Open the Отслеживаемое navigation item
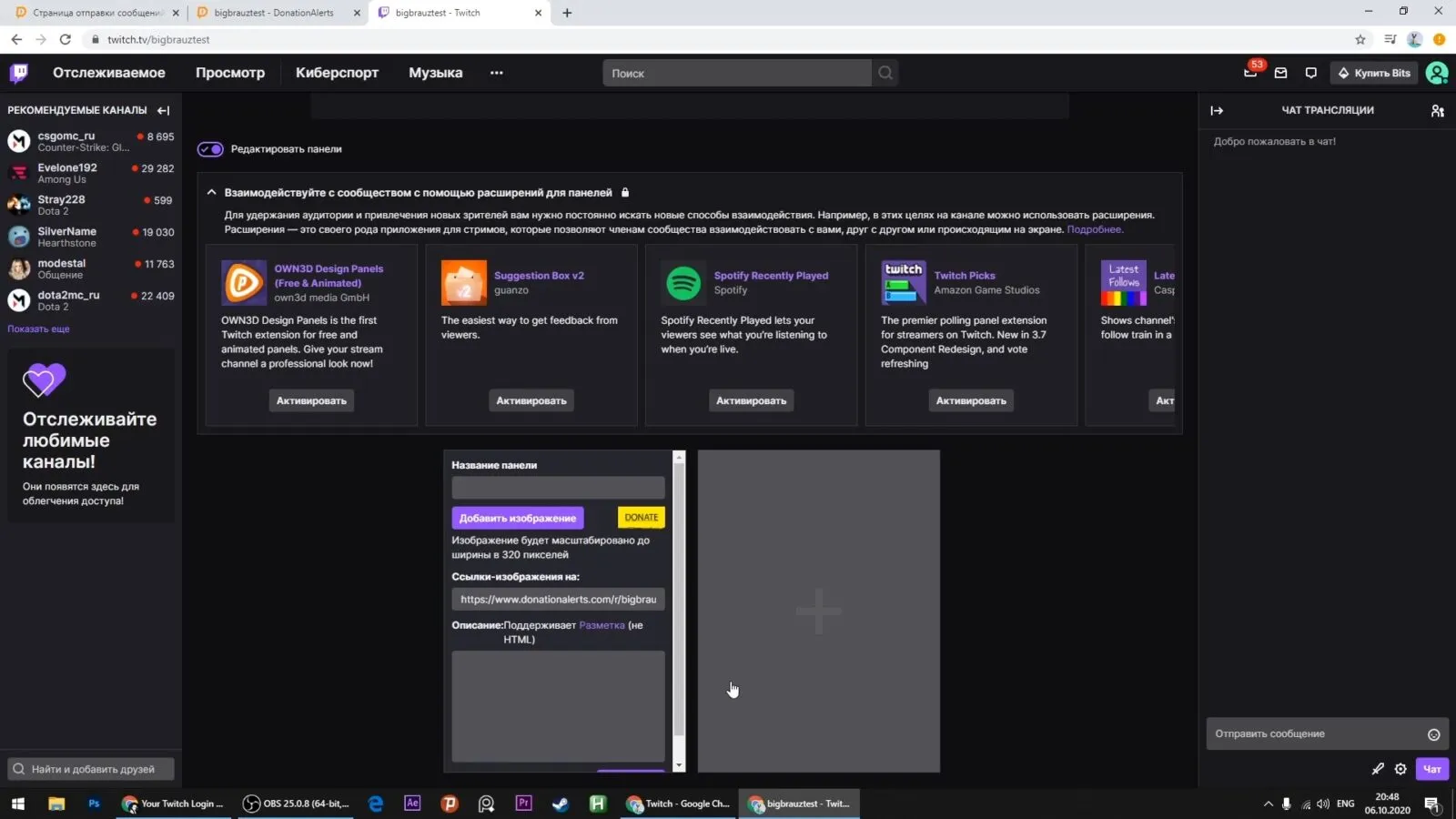Image resolution: width=1456 pixels, height=819 pixels. point(109,73)
